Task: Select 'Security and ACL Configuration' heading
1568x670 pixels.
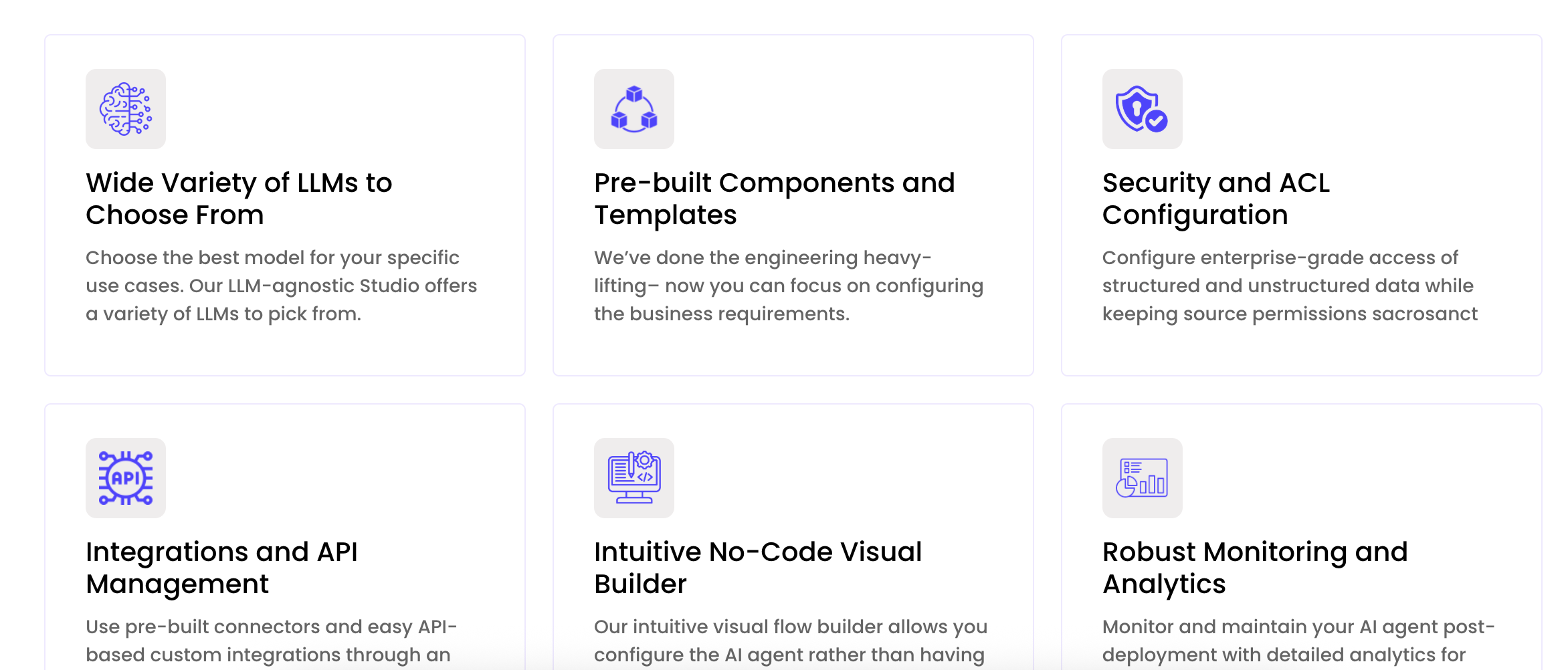Action: point(1215,199)
